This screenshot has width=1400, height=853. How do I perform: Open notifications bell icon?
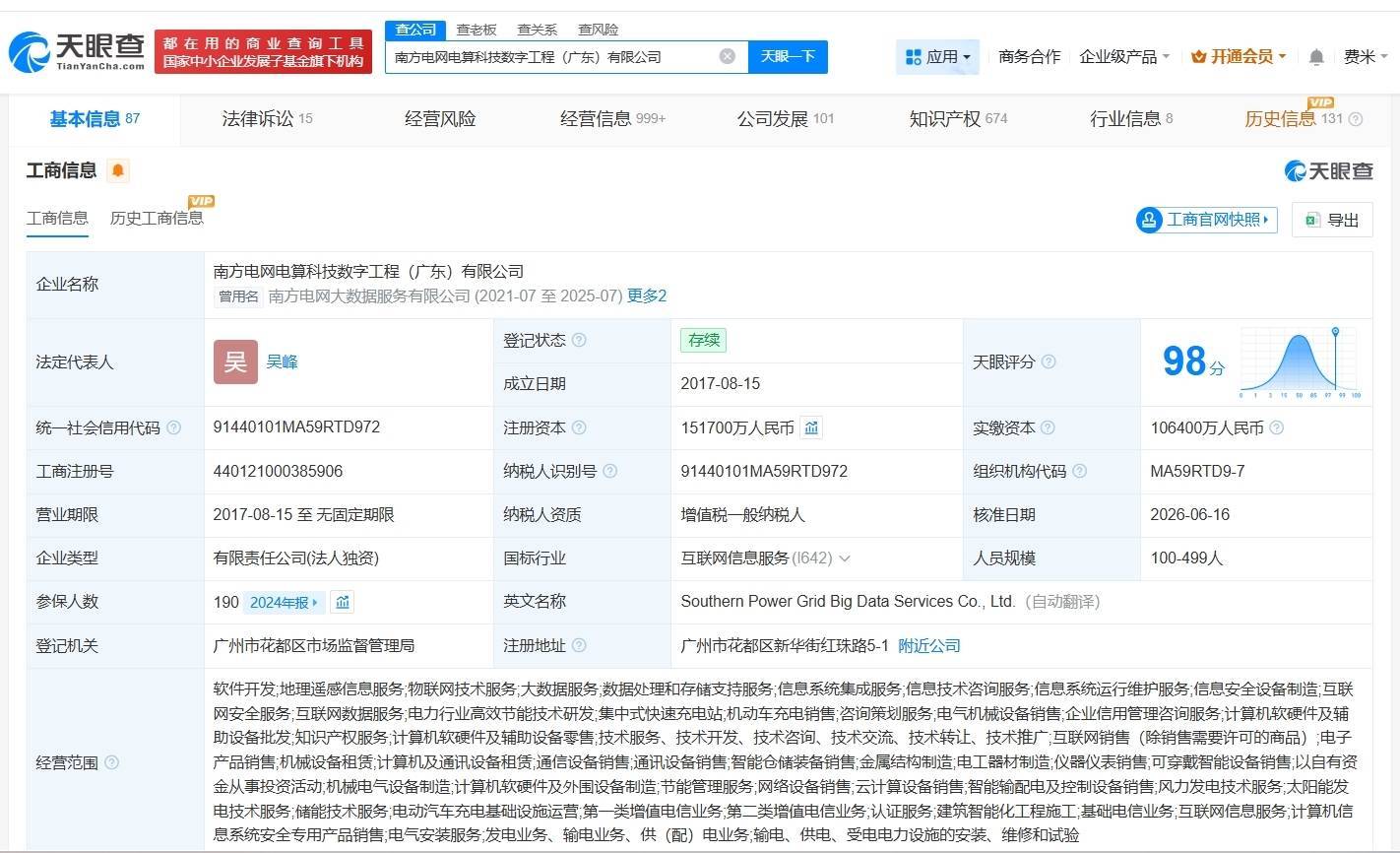1316,57
